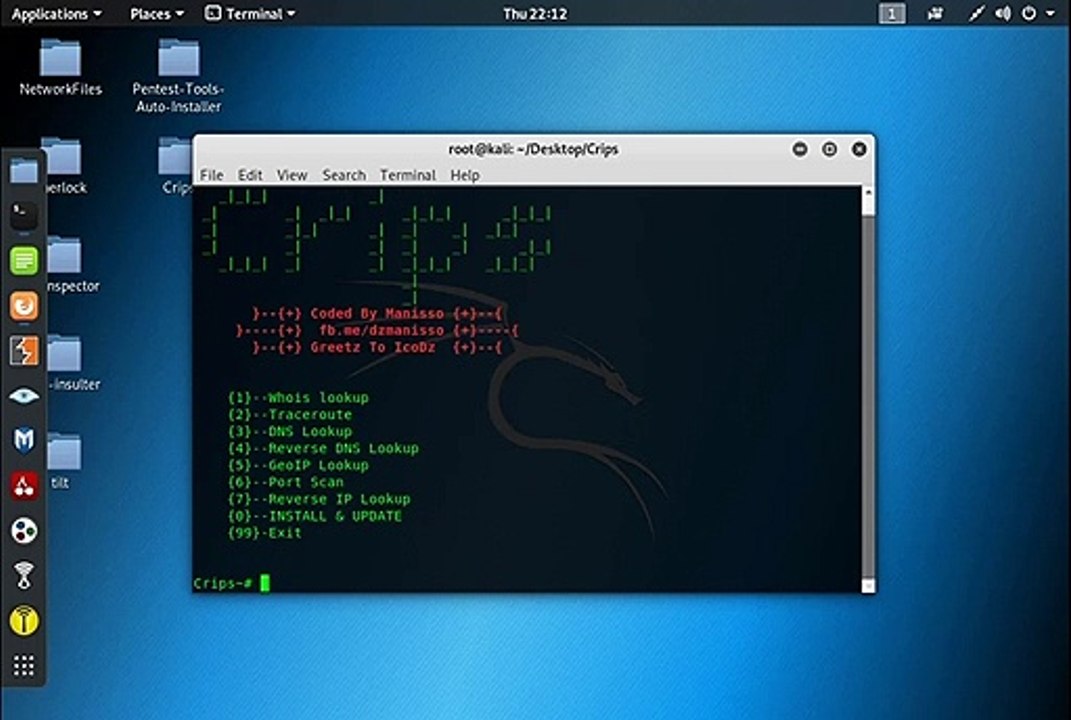Image resolution: width=1071 pixels, height=720 pixels.
Task: Open the lightning bolt app in dock
Action: click(24, 351)
